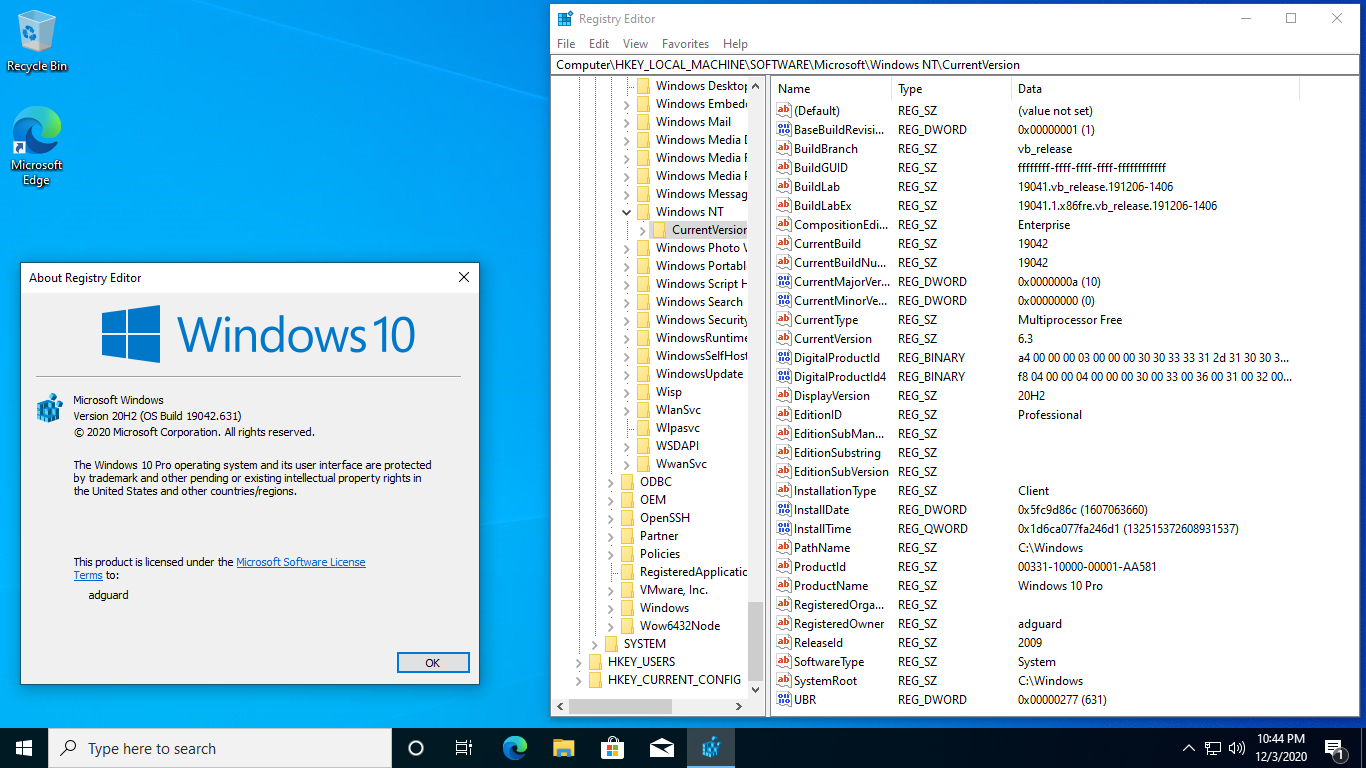Select the ReleaseId value name

(818, 642)
